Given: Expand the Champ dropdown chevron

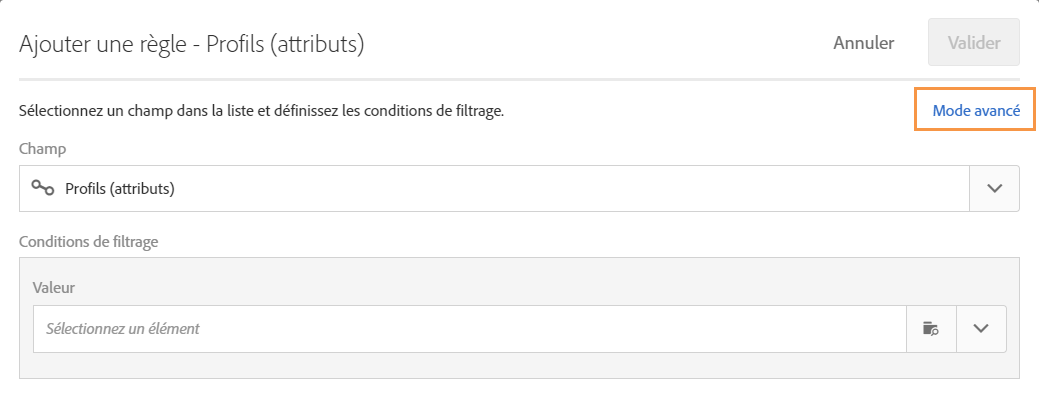Looking at the screenshot, I should point(994,188).
